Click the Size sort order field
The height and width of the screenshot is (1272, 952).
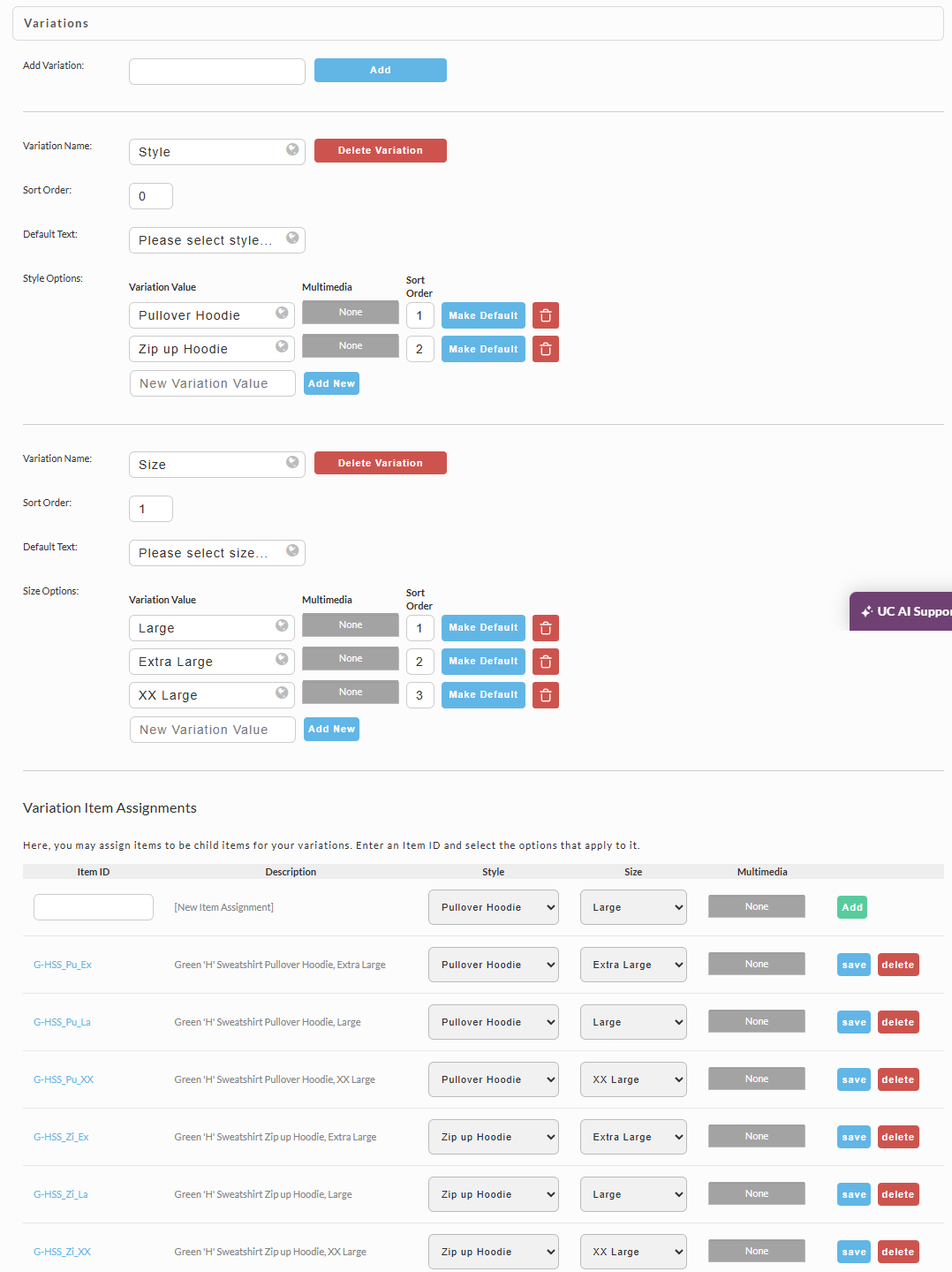pyautogui.click(x=151, y=509)
